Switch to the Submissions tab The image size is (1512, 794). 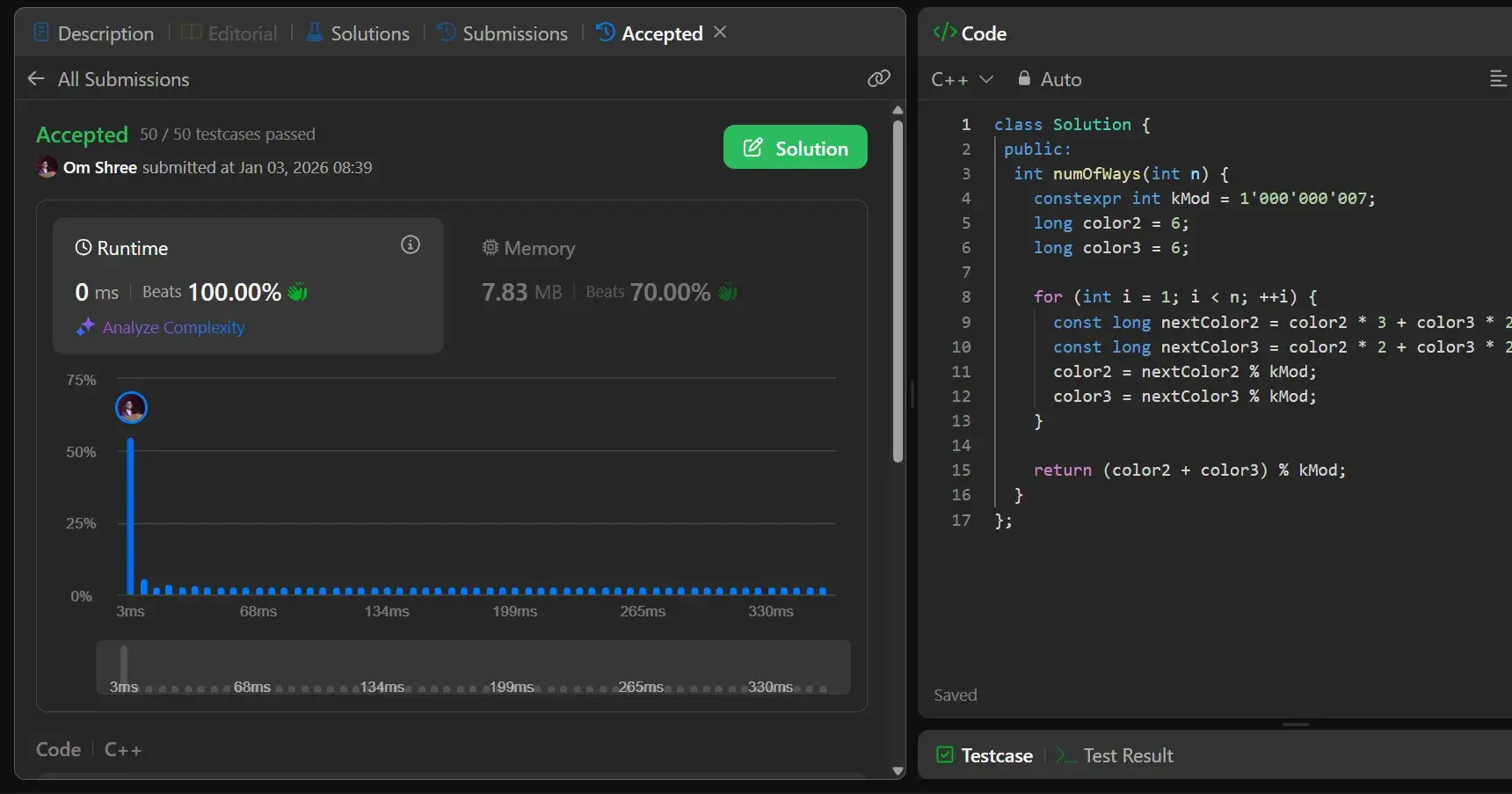tap(502, 33)
